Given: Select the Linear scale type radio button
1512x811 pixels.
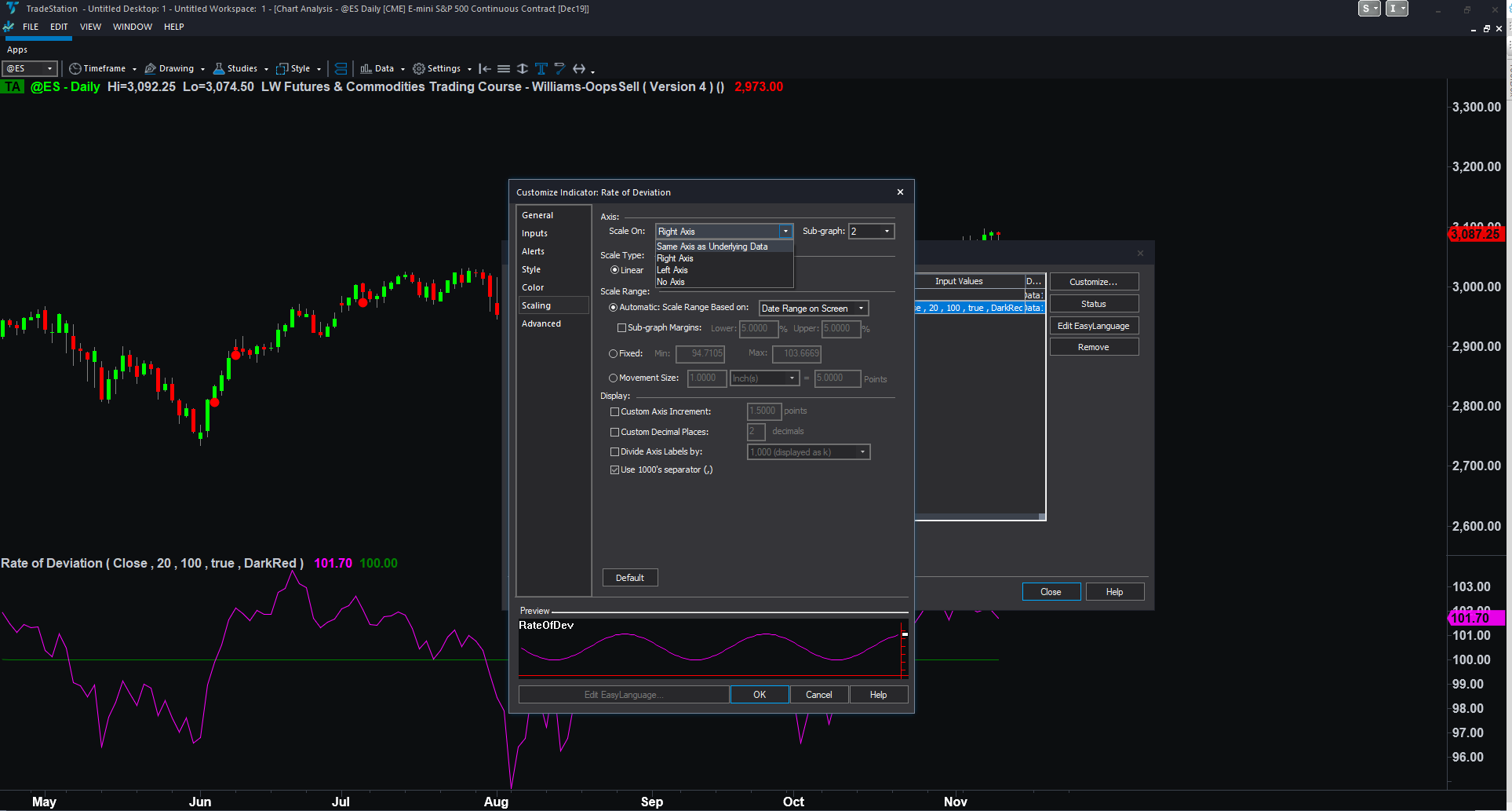Looking at the screenshot, I should [x=614, y=270].
